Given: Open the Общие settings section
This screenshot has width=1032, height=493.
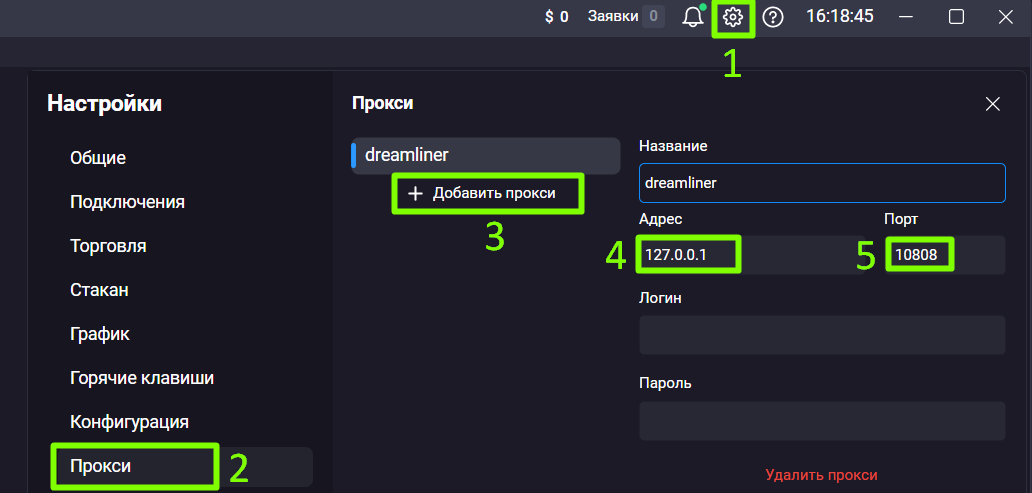Looking at the screenshot, I should [x=98, y=158].
